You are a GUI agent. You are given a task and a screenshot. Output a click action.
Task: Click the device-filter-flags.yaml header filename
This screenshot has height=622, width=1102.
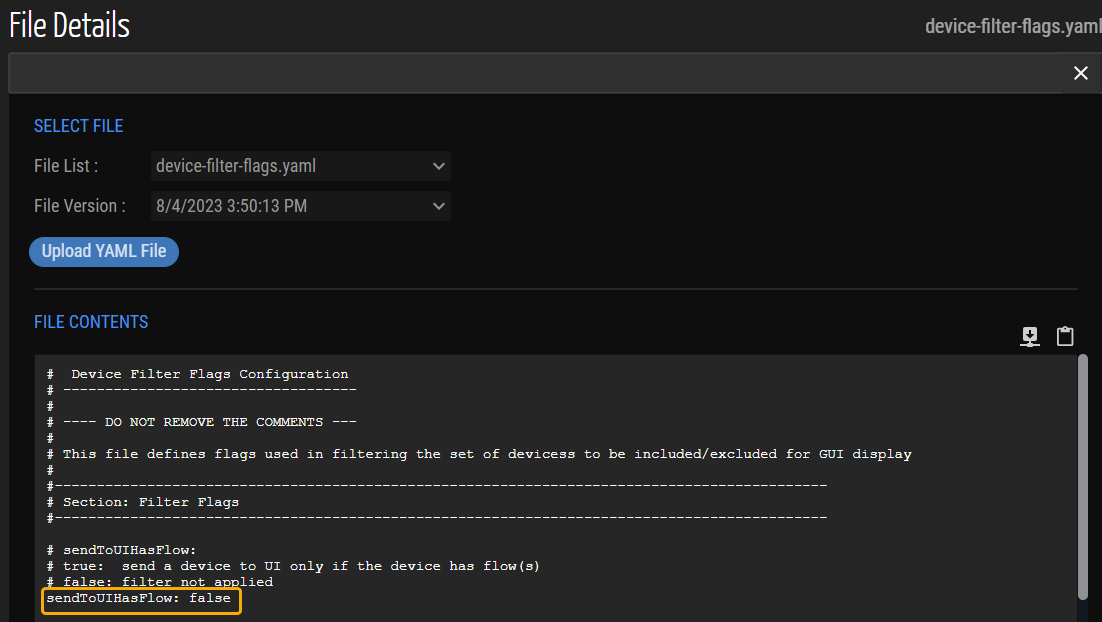coord(1013,27)
